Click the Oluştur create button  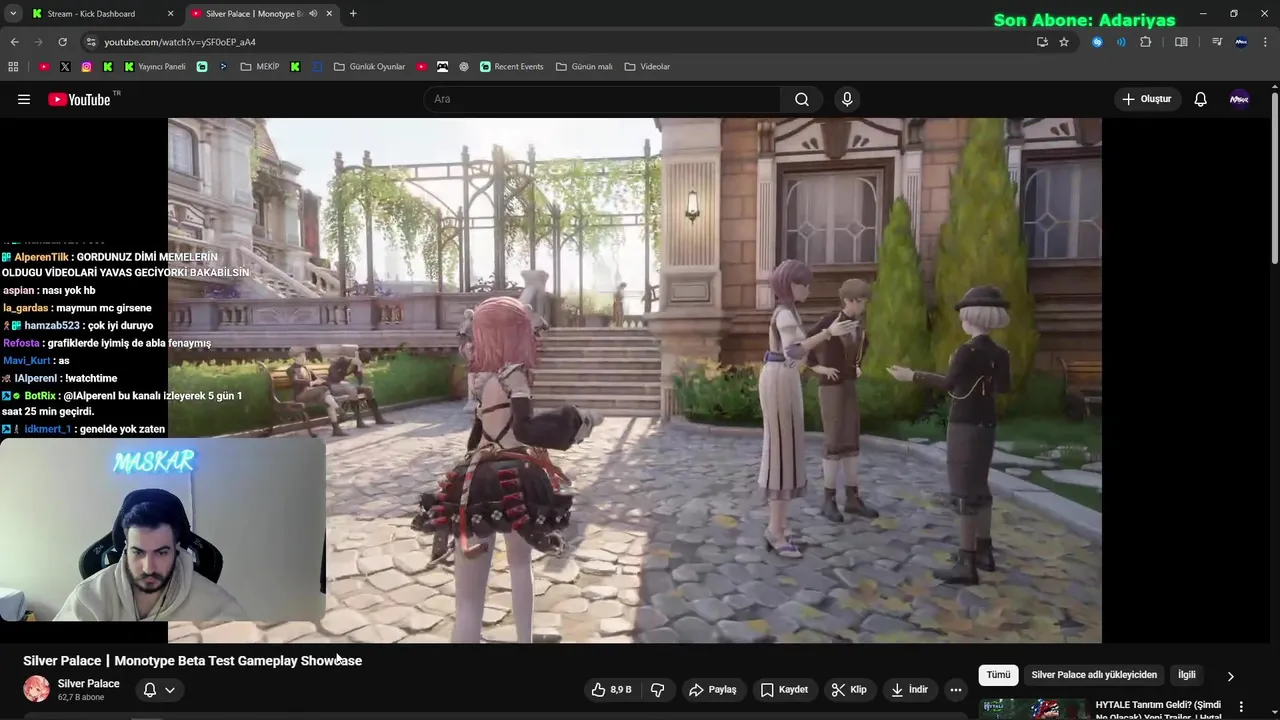click(x=1146, y=99)
